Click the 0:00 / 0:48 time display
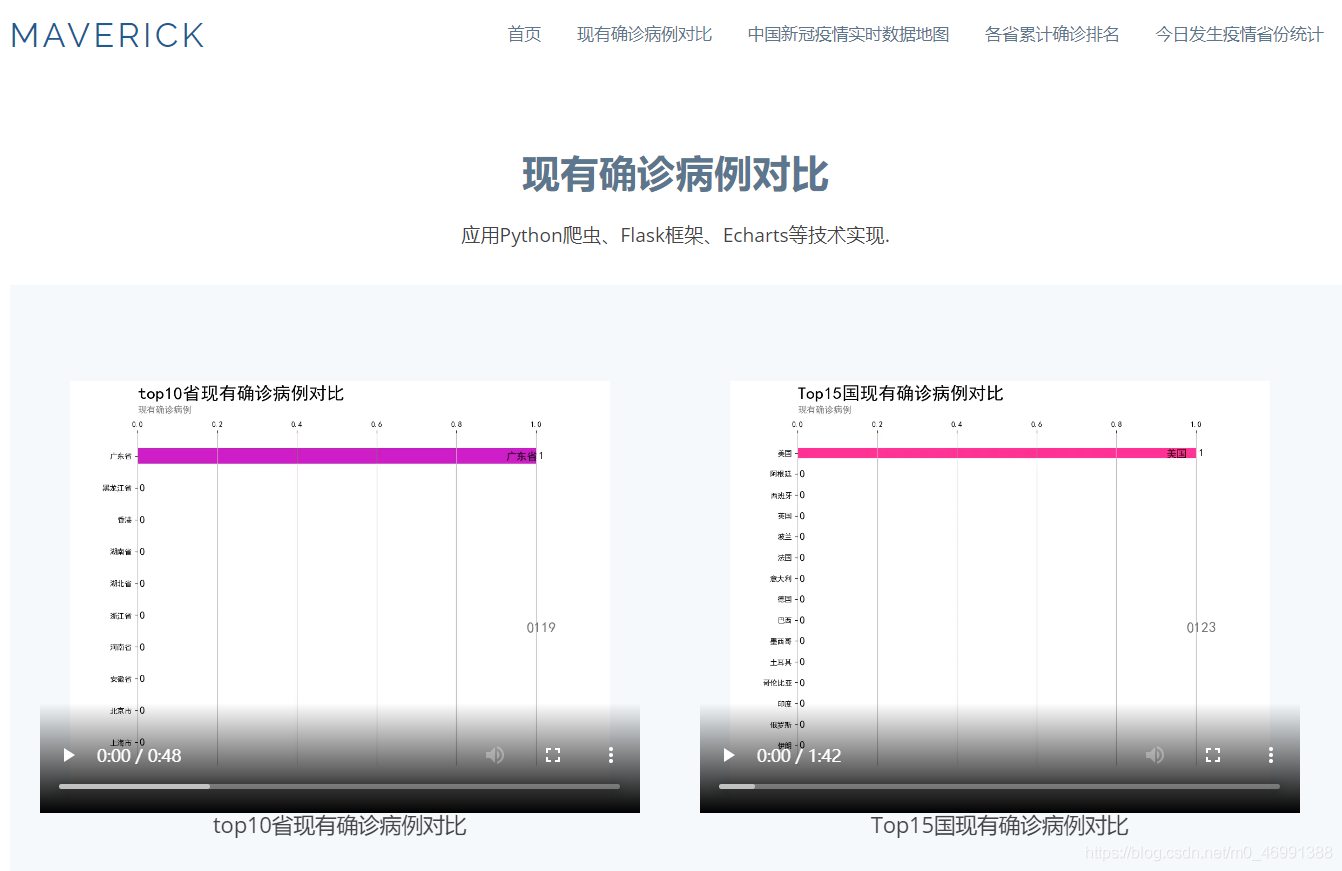The height and width of the screenshot is (871, 1342). tap(139, 755)
